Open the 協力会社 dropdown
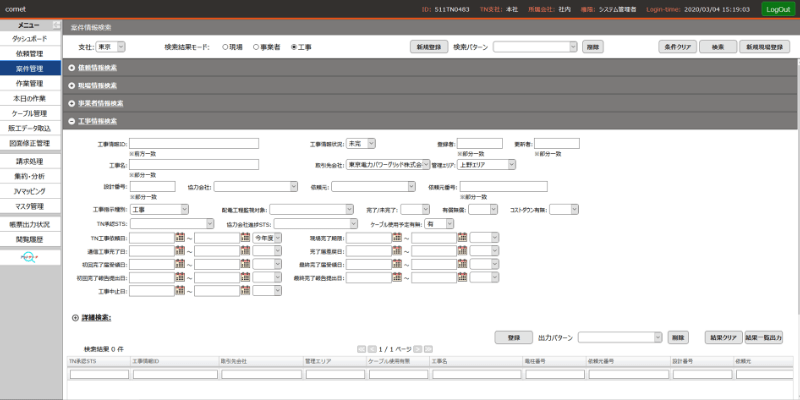Screen dimensions: 800x400 click(x=256, y=186)
